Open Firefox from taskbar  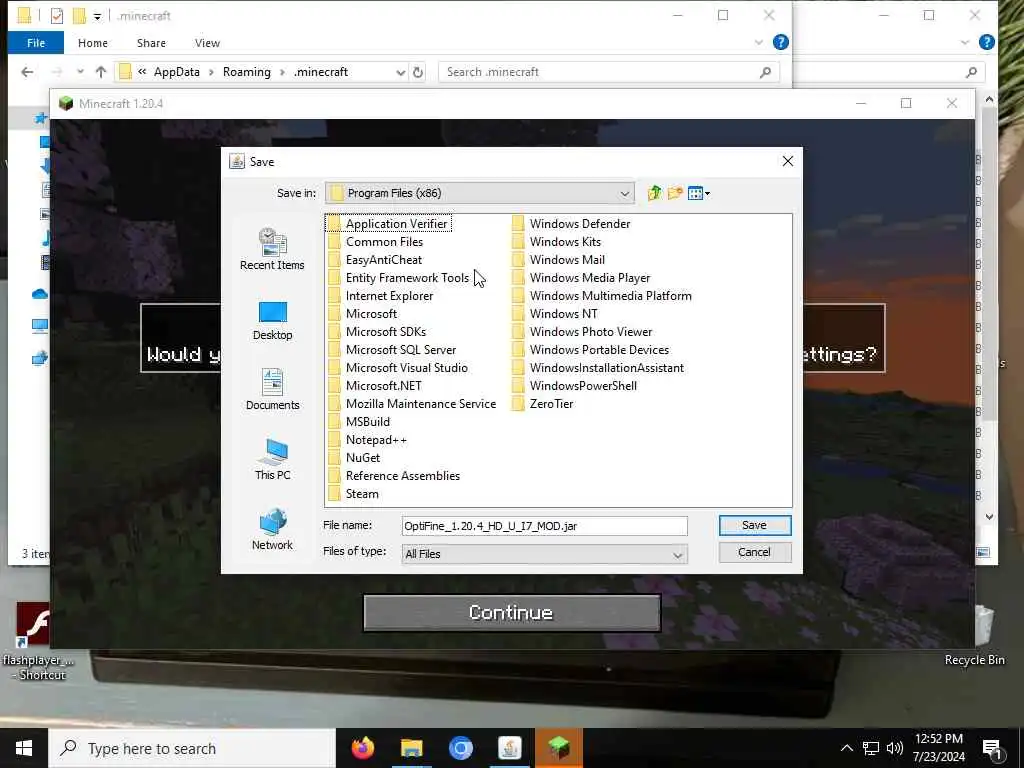click(x=362, y=748)
